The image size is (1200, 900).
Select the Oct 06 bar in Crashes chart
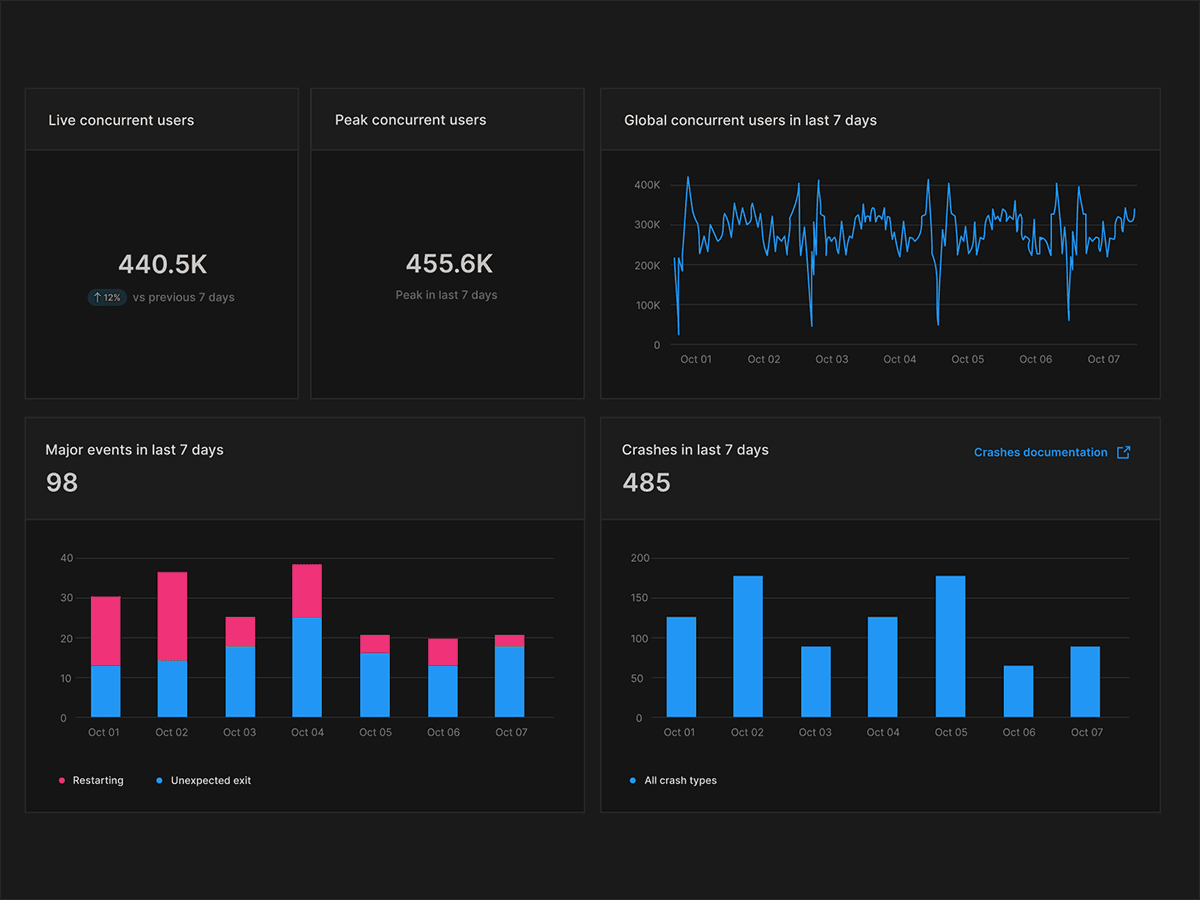1018,691
